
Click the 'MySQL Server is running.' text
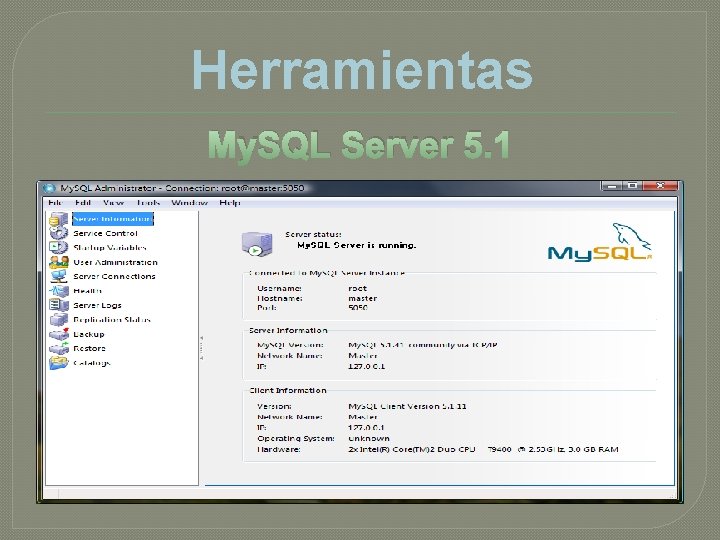pyautogui.click(x=356, y=245)
